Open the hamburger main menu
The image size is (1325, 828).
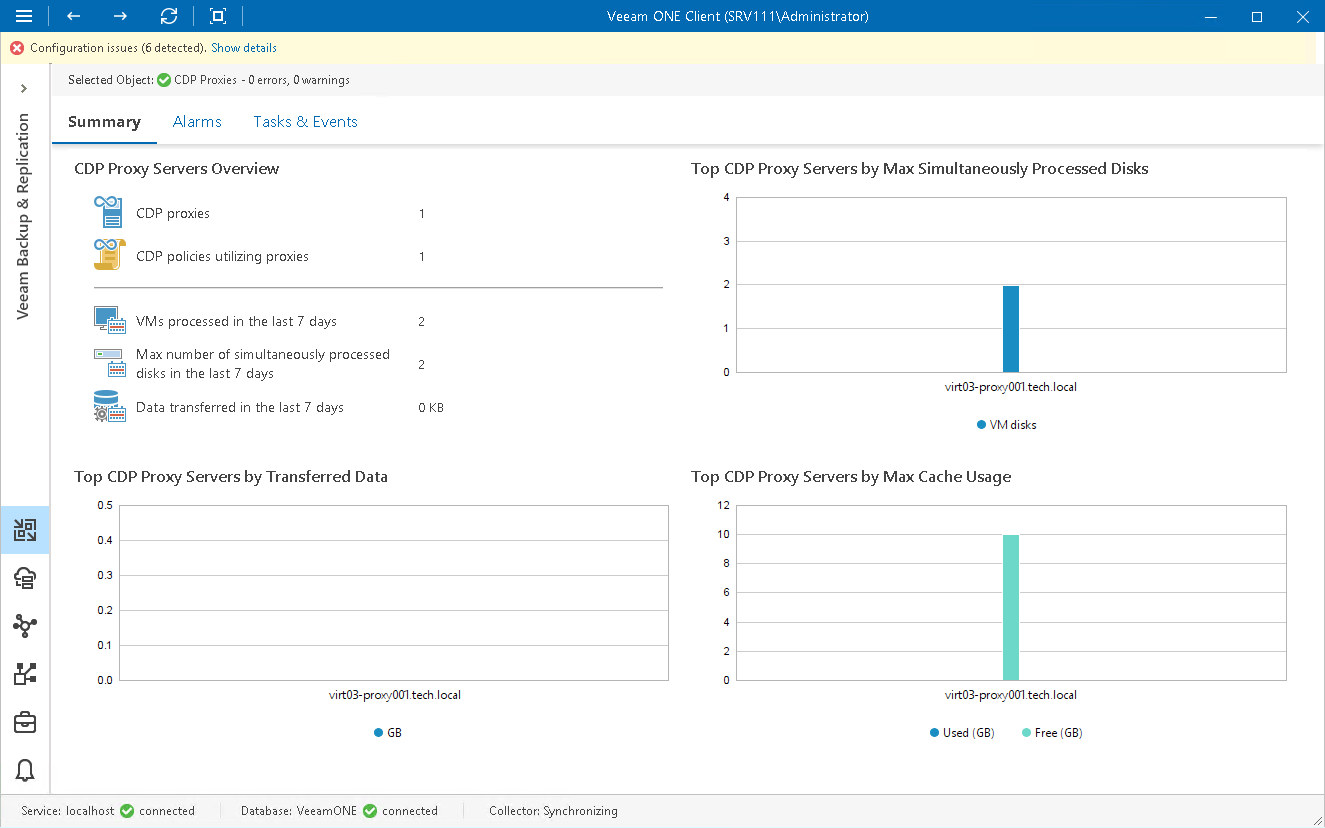coord(24,16)
